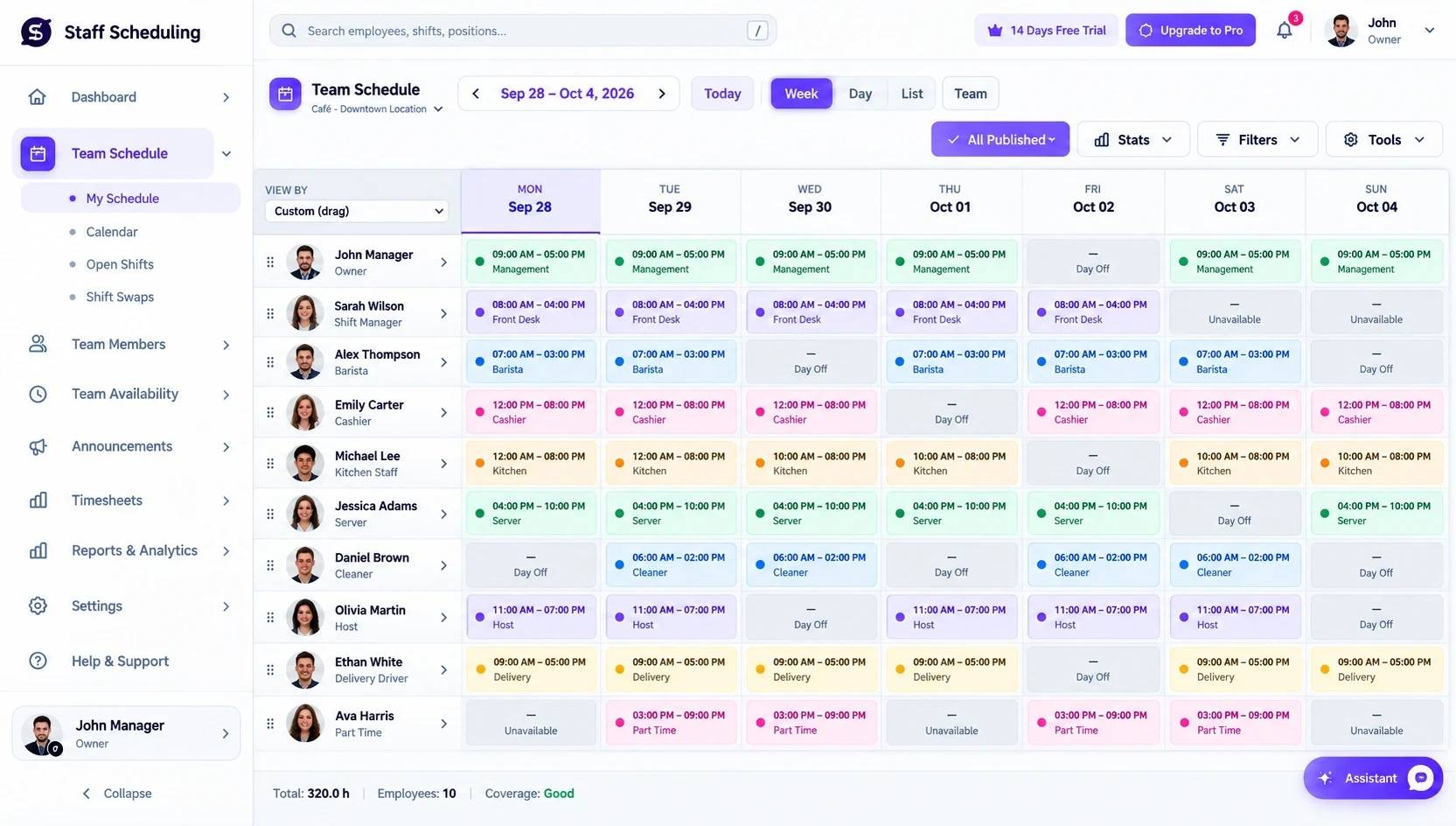Open the Help & Support question icon

[38, 661]
